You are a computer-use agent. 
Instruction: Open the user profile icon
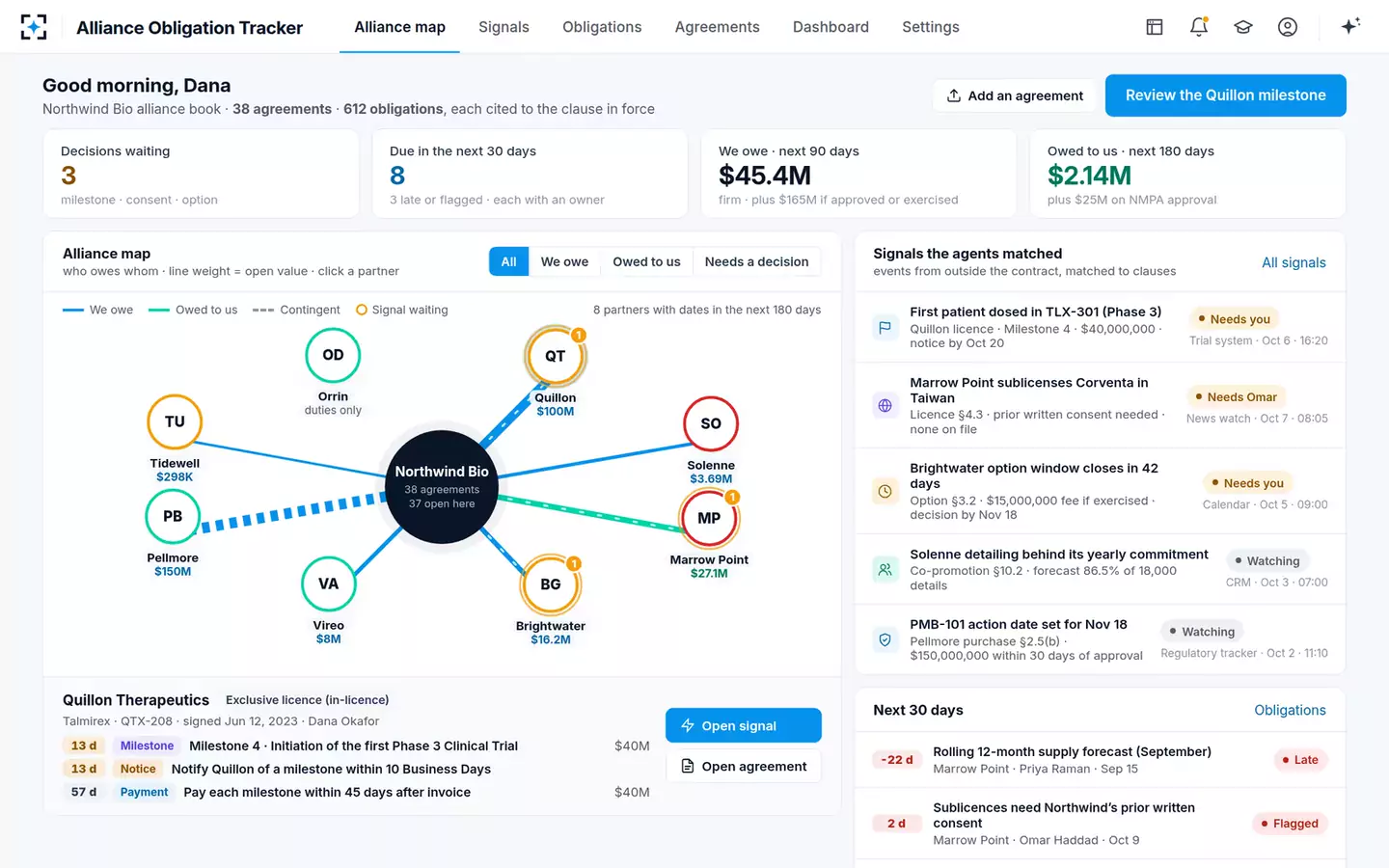[1288, 27]
